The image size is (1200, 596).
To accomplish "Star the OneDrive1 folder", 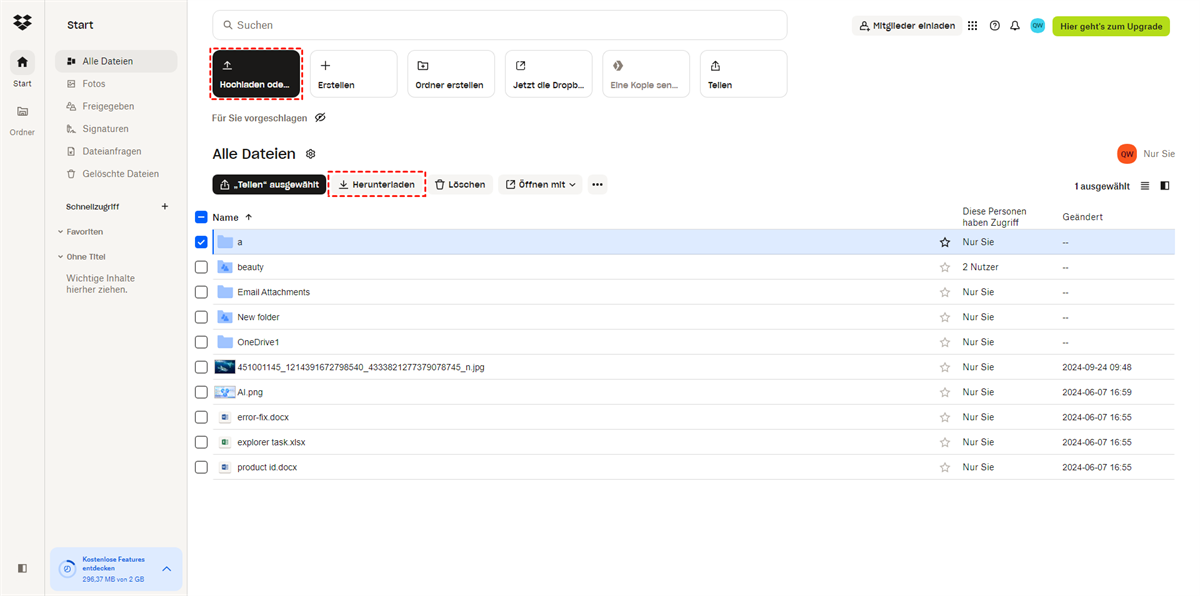I will [x=944, y=342].
